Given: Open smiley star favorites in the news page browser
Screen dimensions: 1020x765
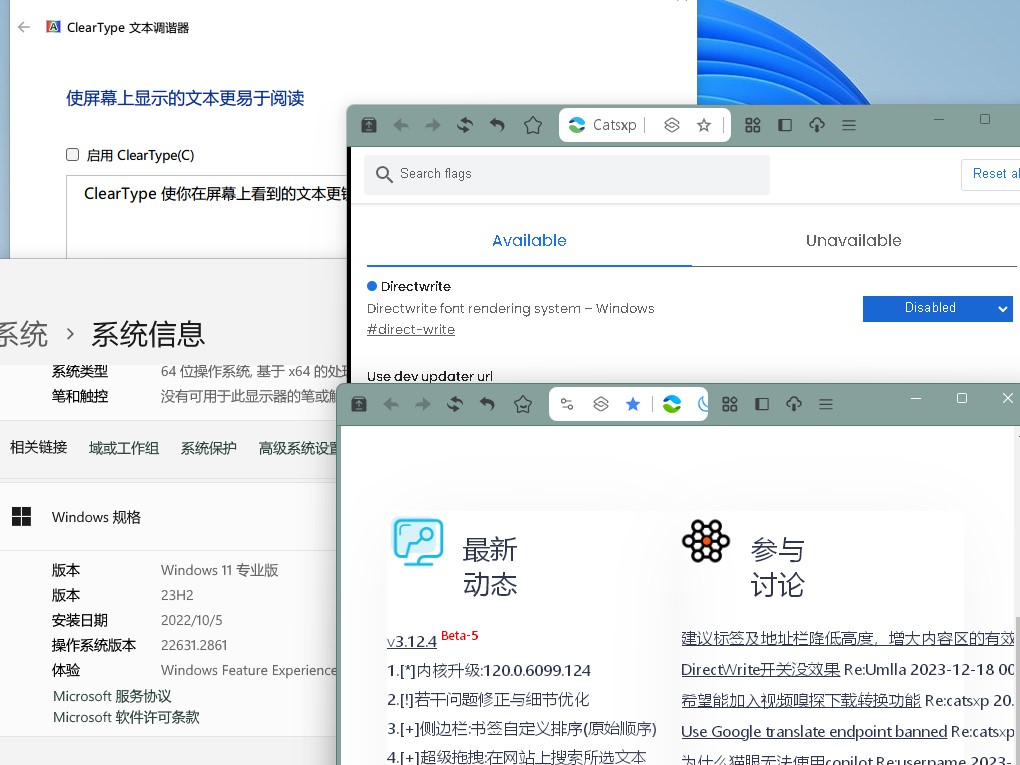Looking at the screenshot, I should (x=523, y=405).
